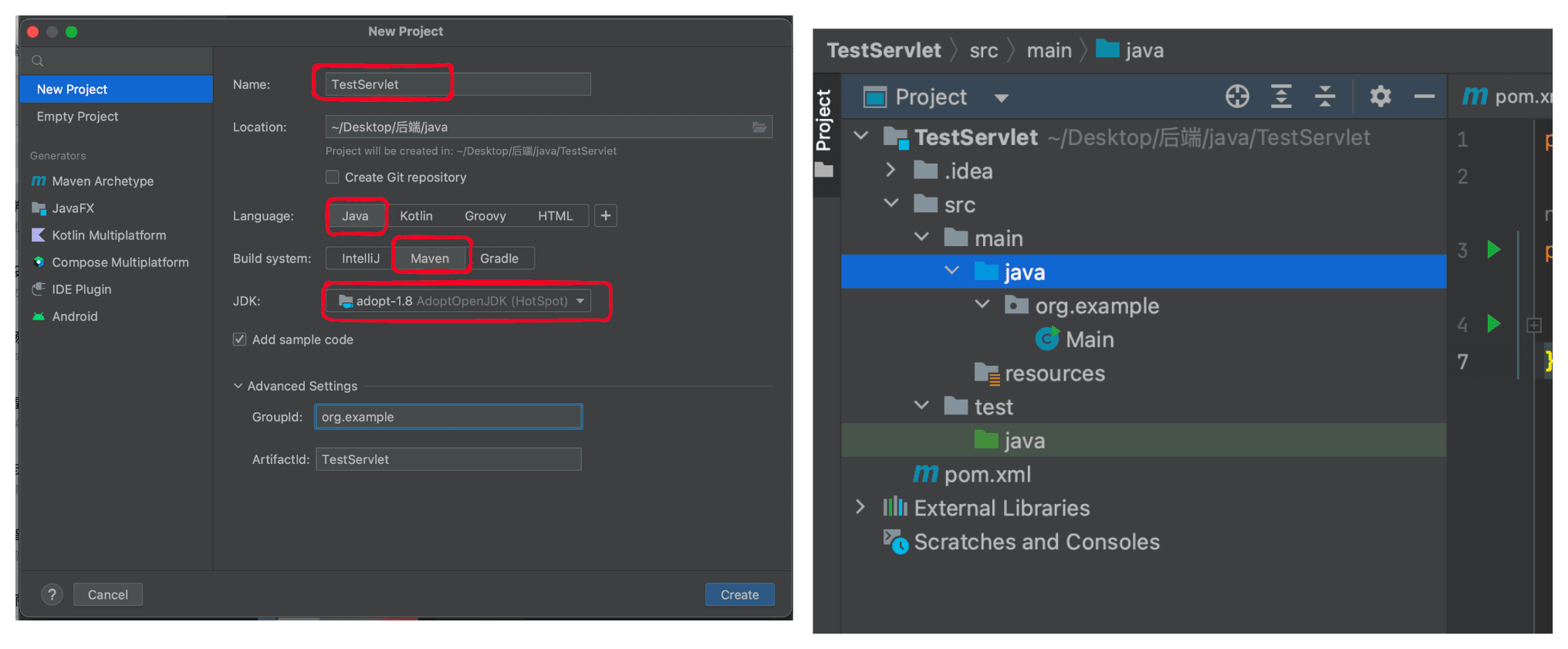Open Project view dropdown arrow
This screenshot has height=649, width=1568.
pyautogui.click(x=1002, y=98)
